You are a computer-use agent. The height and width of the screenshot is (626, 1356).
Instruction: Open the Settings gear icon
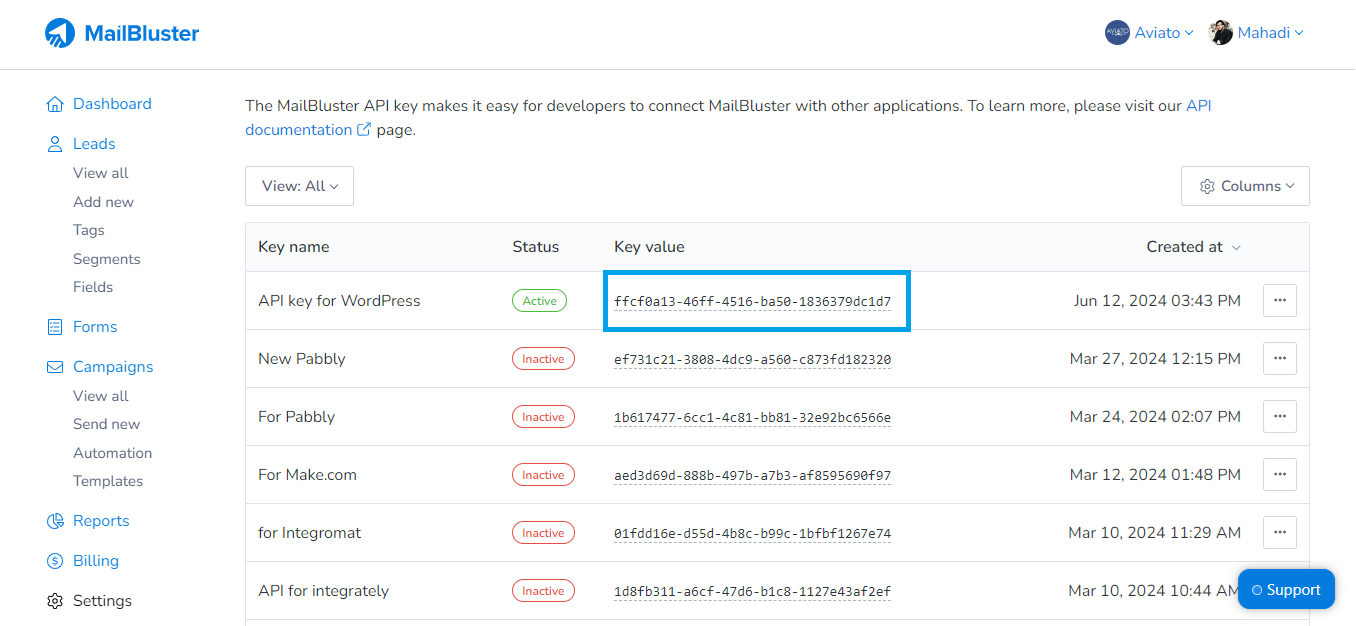55,600
